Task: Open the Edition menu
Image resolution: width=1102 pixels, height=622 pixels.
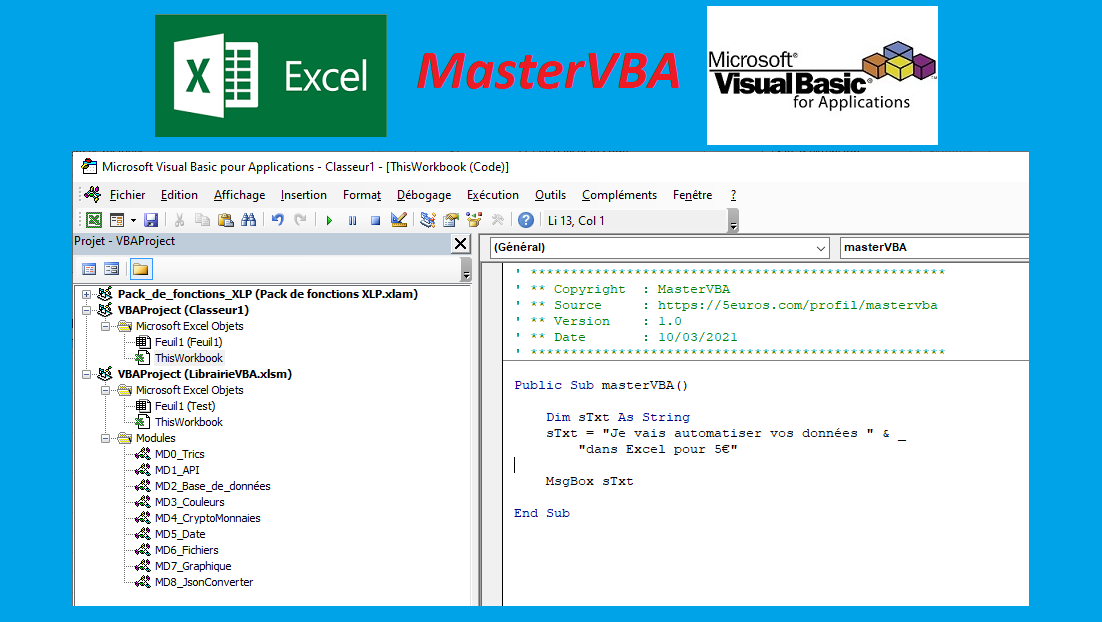Action: pos(179,195)
